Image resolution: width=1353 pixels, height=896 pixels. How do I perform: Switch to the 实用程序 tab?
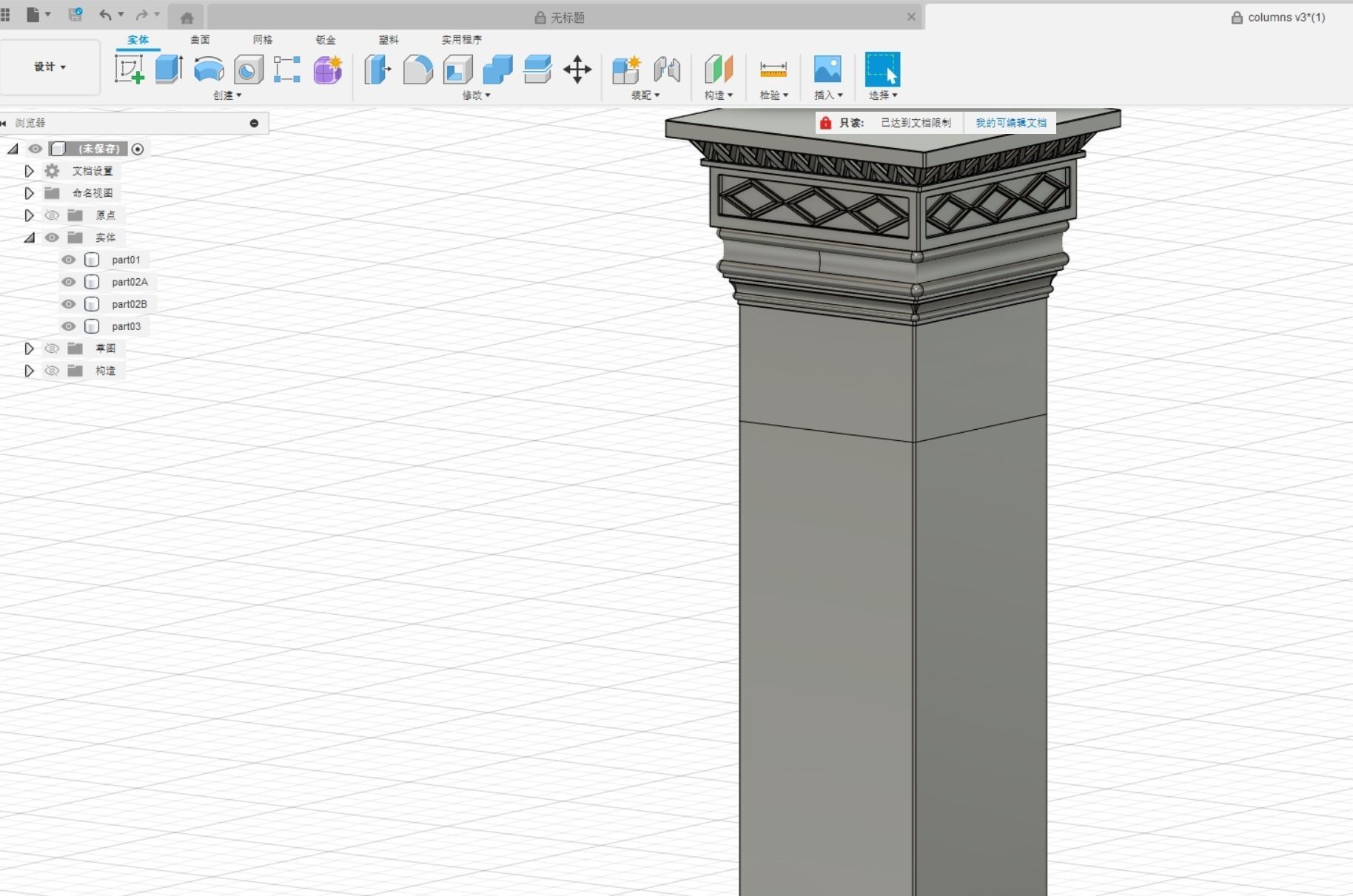pos(461,40)
